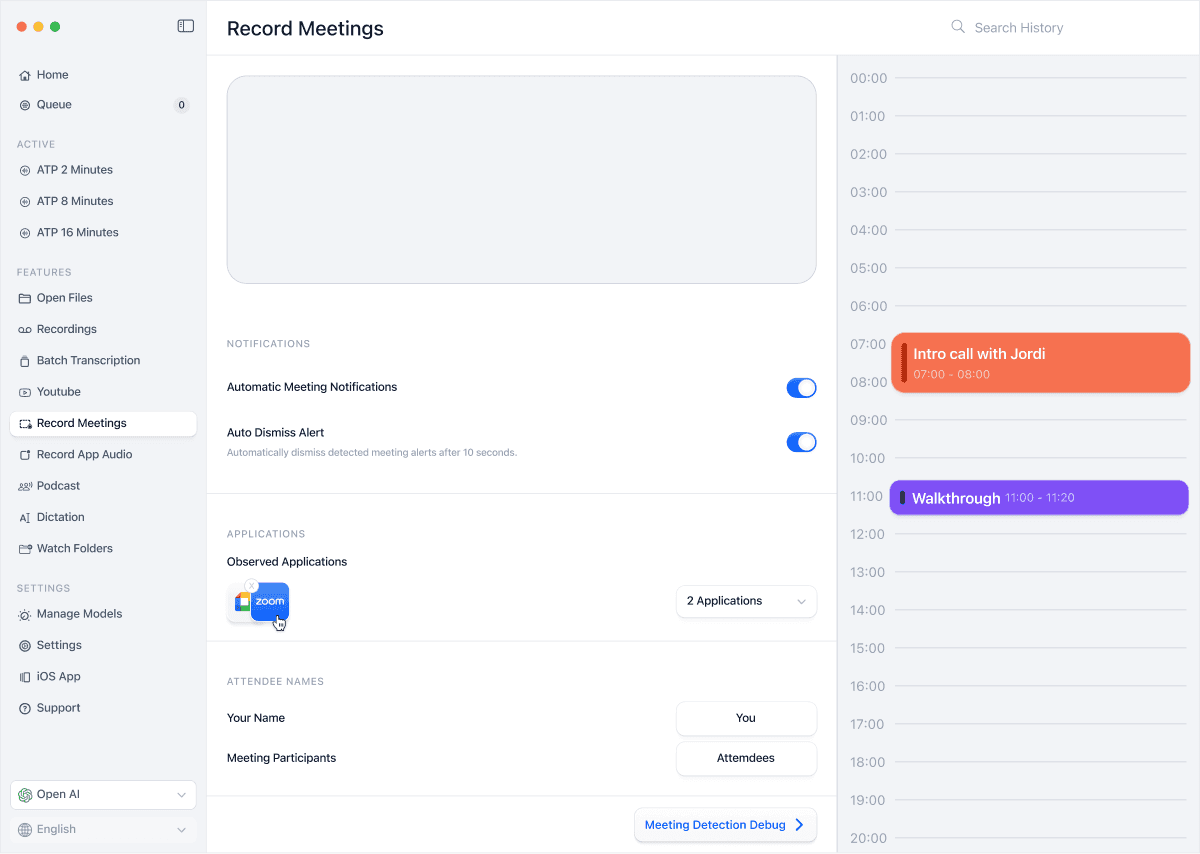Expand the English language dropdown
Image resolution: width=1200 pixels, height=854 pixels.
point(103,830)
